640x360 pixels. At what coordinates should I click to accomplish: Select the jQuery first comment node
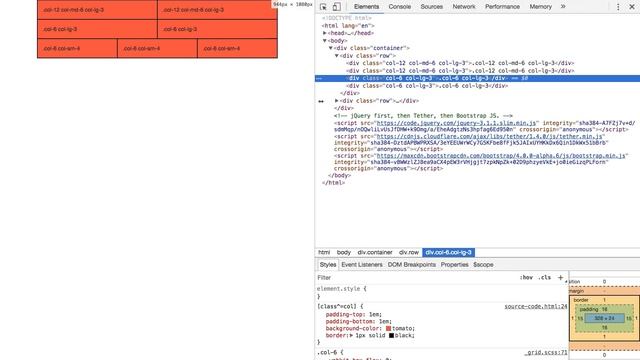pos(423,116)
